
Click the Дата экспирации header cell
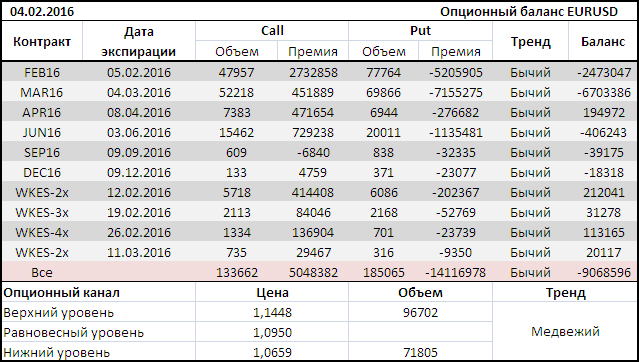tap(139, 42)
